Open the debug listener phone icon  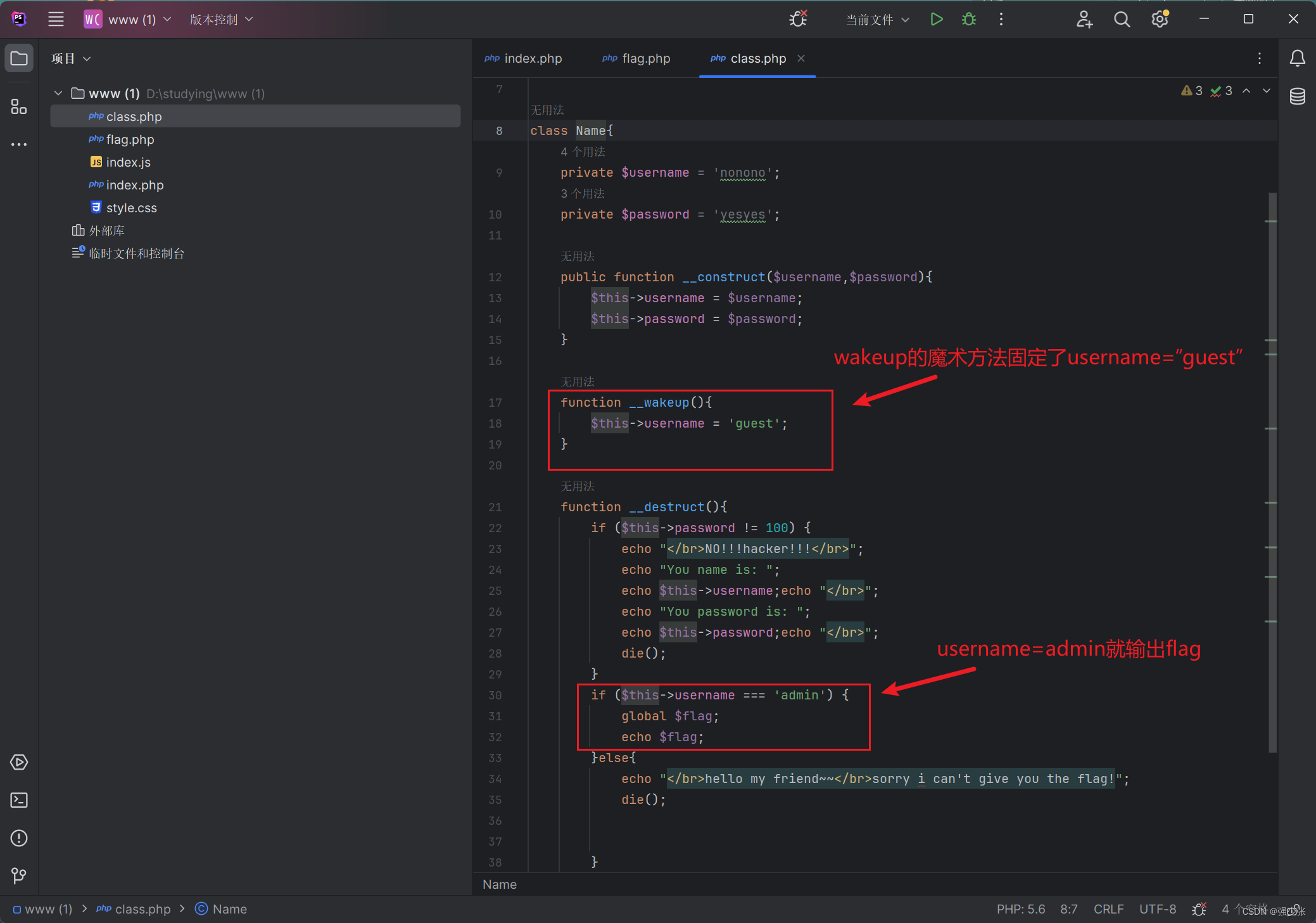799,19
